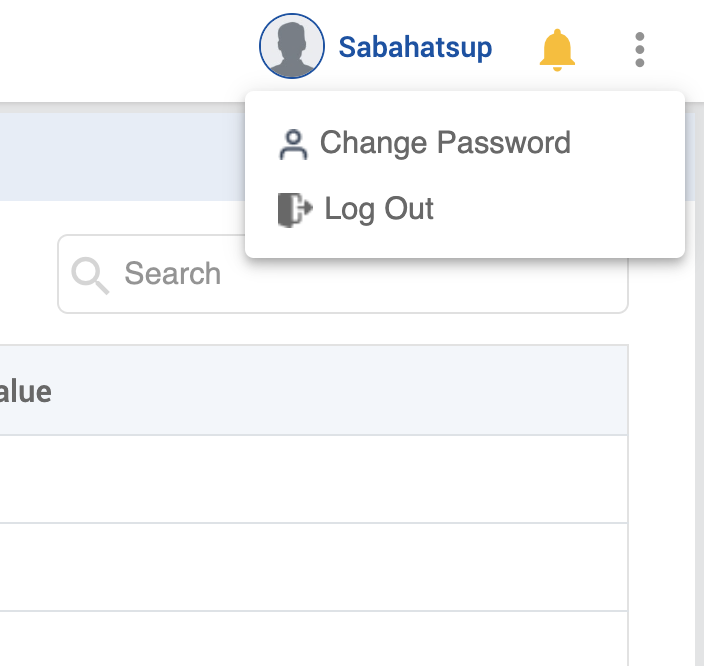This screenshot has height=666, width=704.
Task: Click an empty area of the top header bar
Action: (x=120, y=48)
